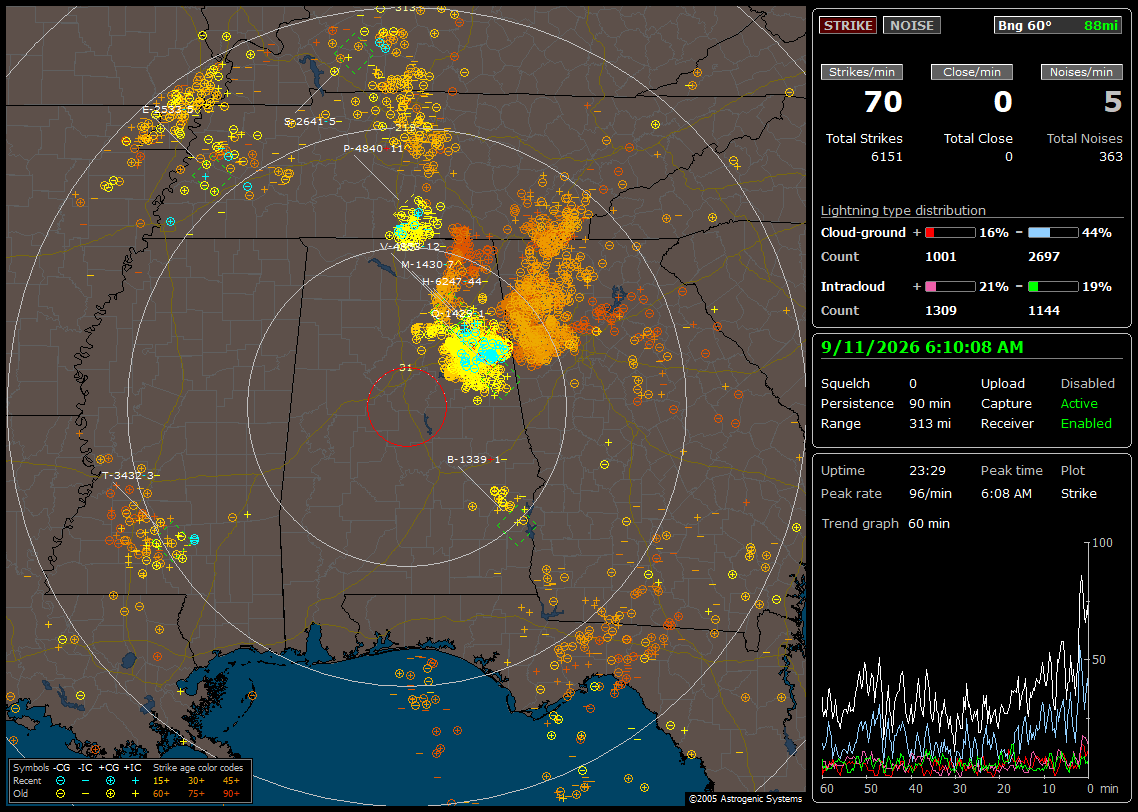Click the Noises/min label box
This screenshot has width=1138, height=812.
pyautogui.click(x=1081, y=72)
